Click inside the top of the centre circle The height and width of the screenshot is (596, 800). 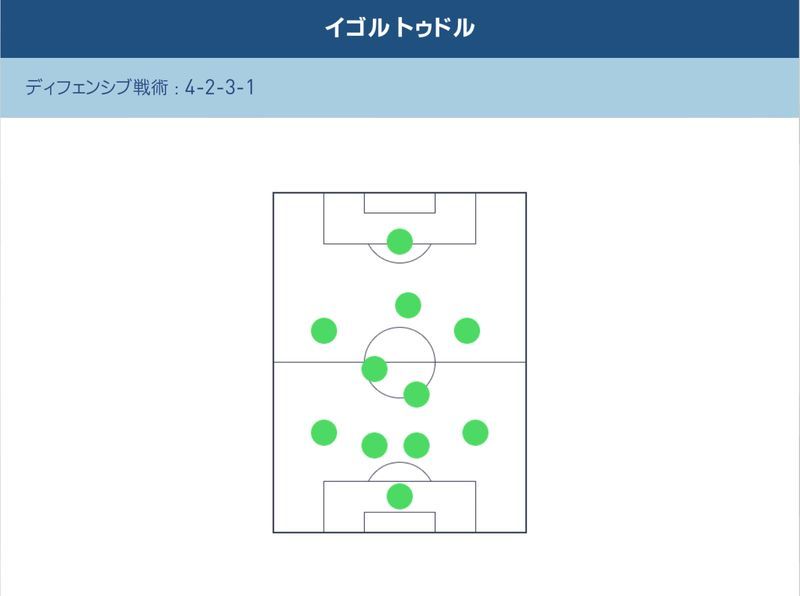coord(400,338)
